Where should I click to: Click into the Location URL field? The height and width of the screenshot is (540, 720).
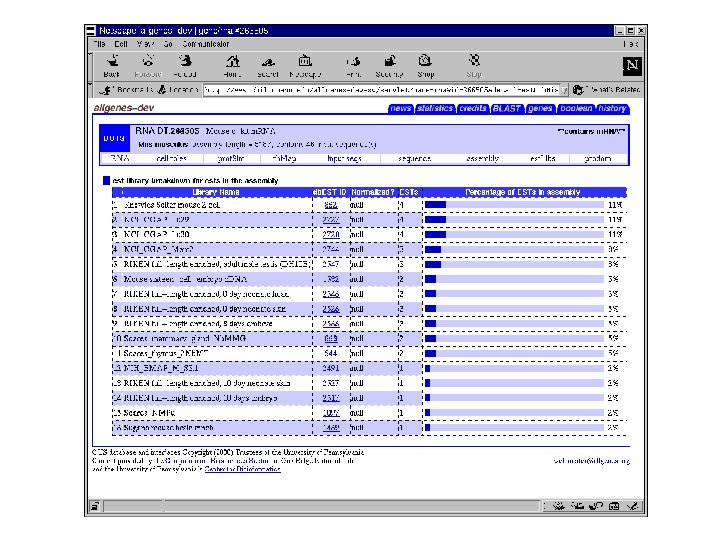point(382,90)
